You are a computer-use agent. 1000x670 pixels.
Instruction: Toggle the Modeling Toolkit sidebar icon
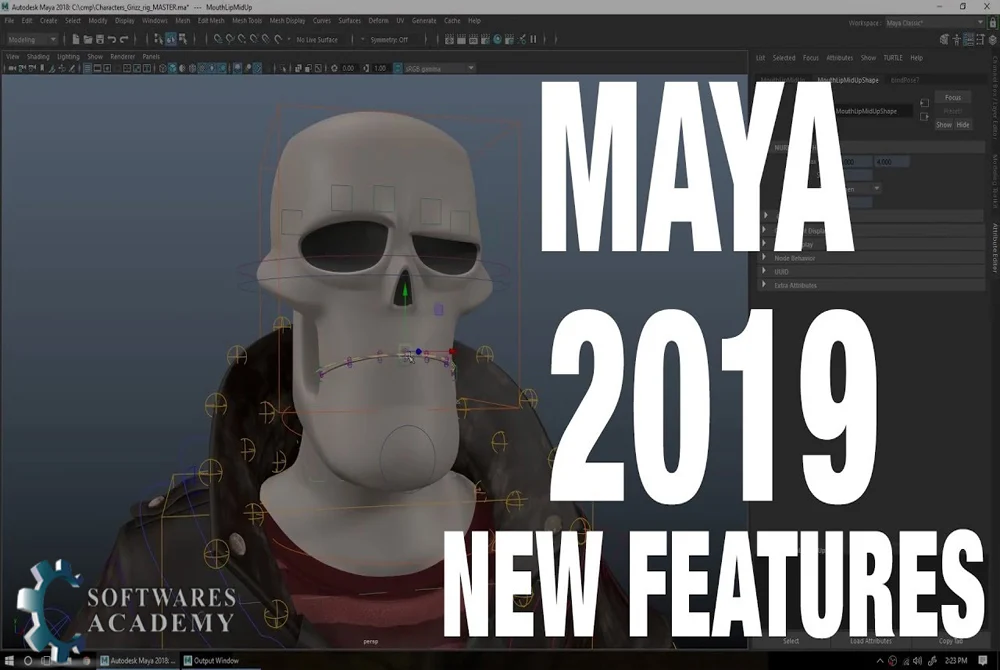[945, 40]
